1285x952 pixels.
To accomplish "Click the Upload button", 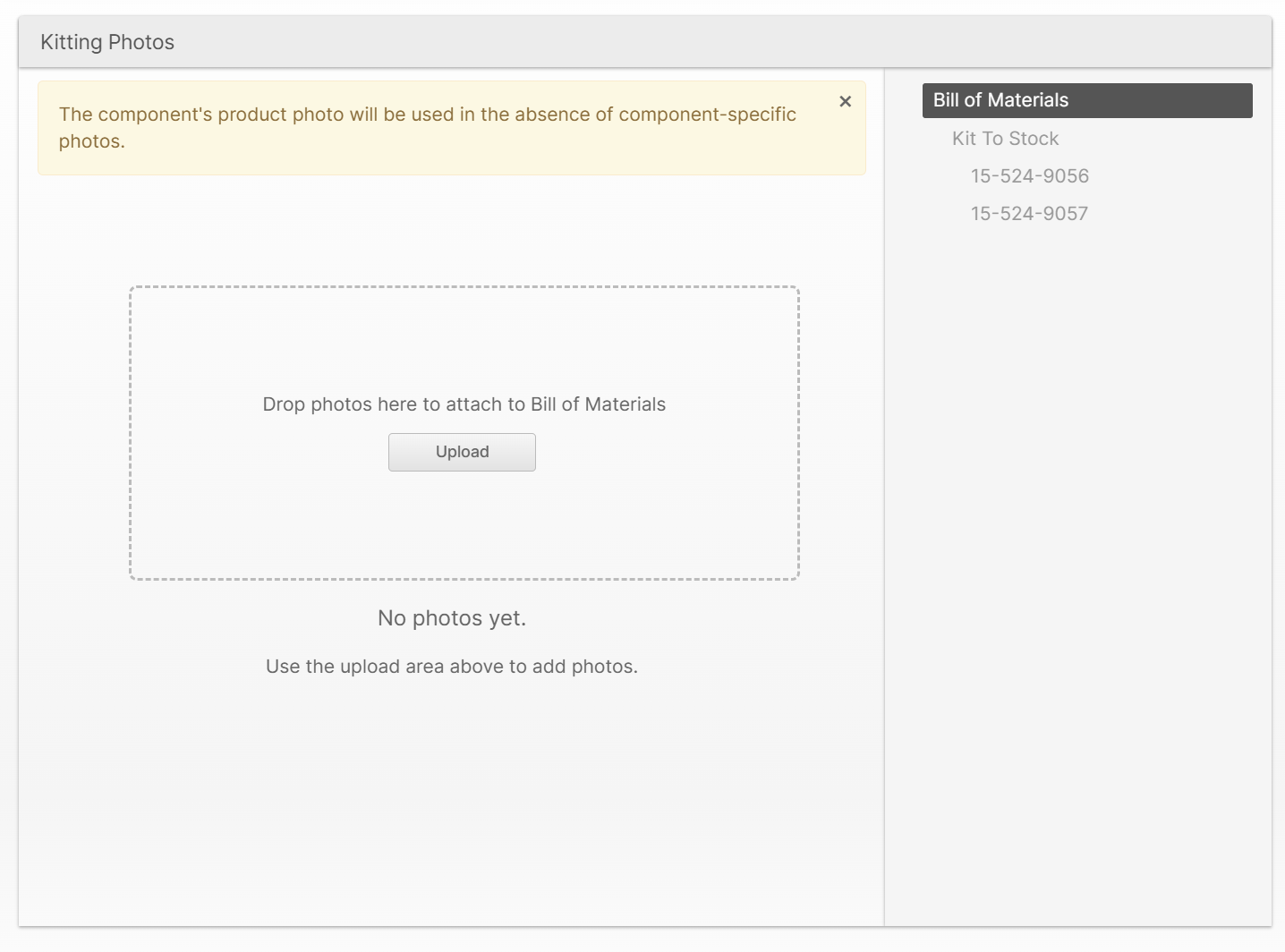I will 462,452.
